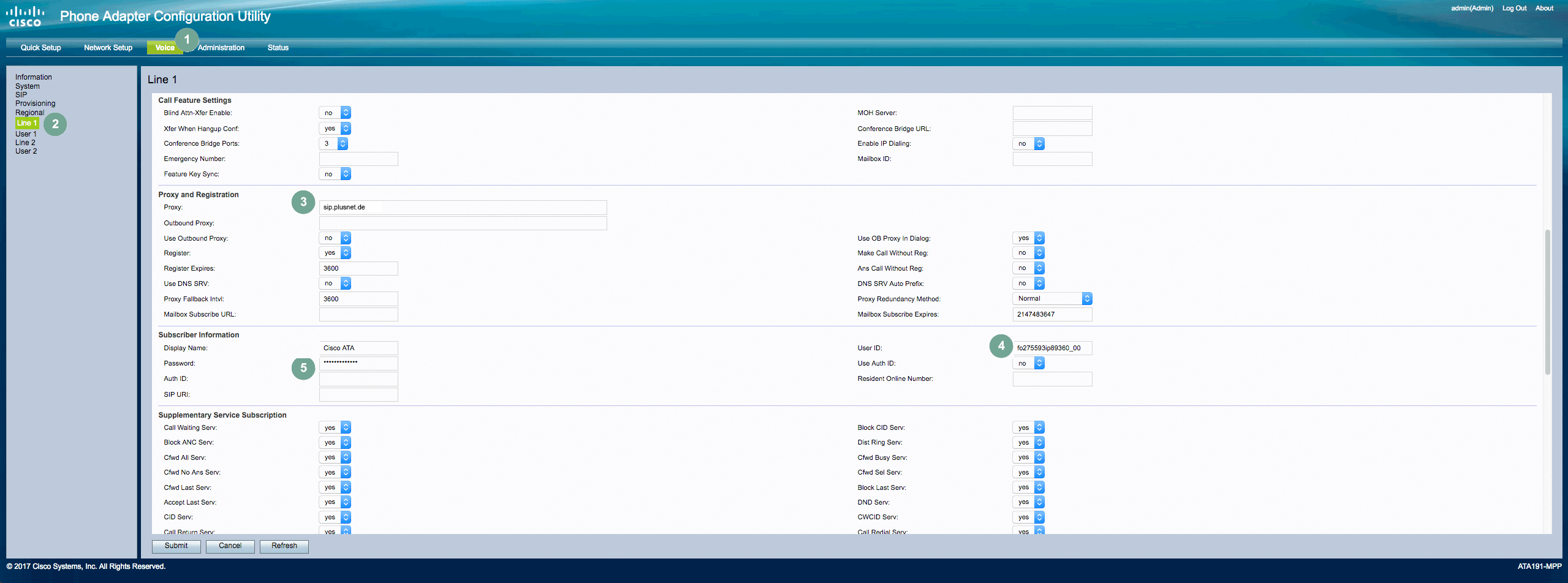Click the Cancel button
The image size is (1568, 583).
pyautogui.click(x=230, y=546)
